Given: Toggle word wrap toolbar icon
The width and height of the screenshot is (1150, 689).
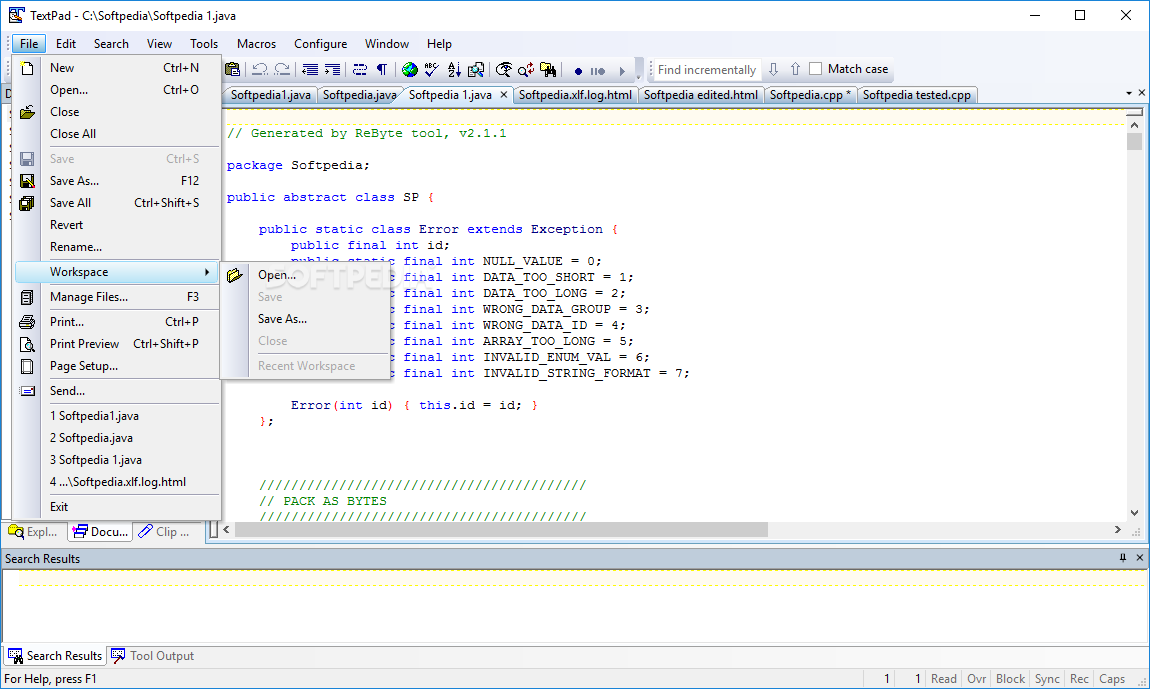Looking at the screenshot, I should coord(359,69).
